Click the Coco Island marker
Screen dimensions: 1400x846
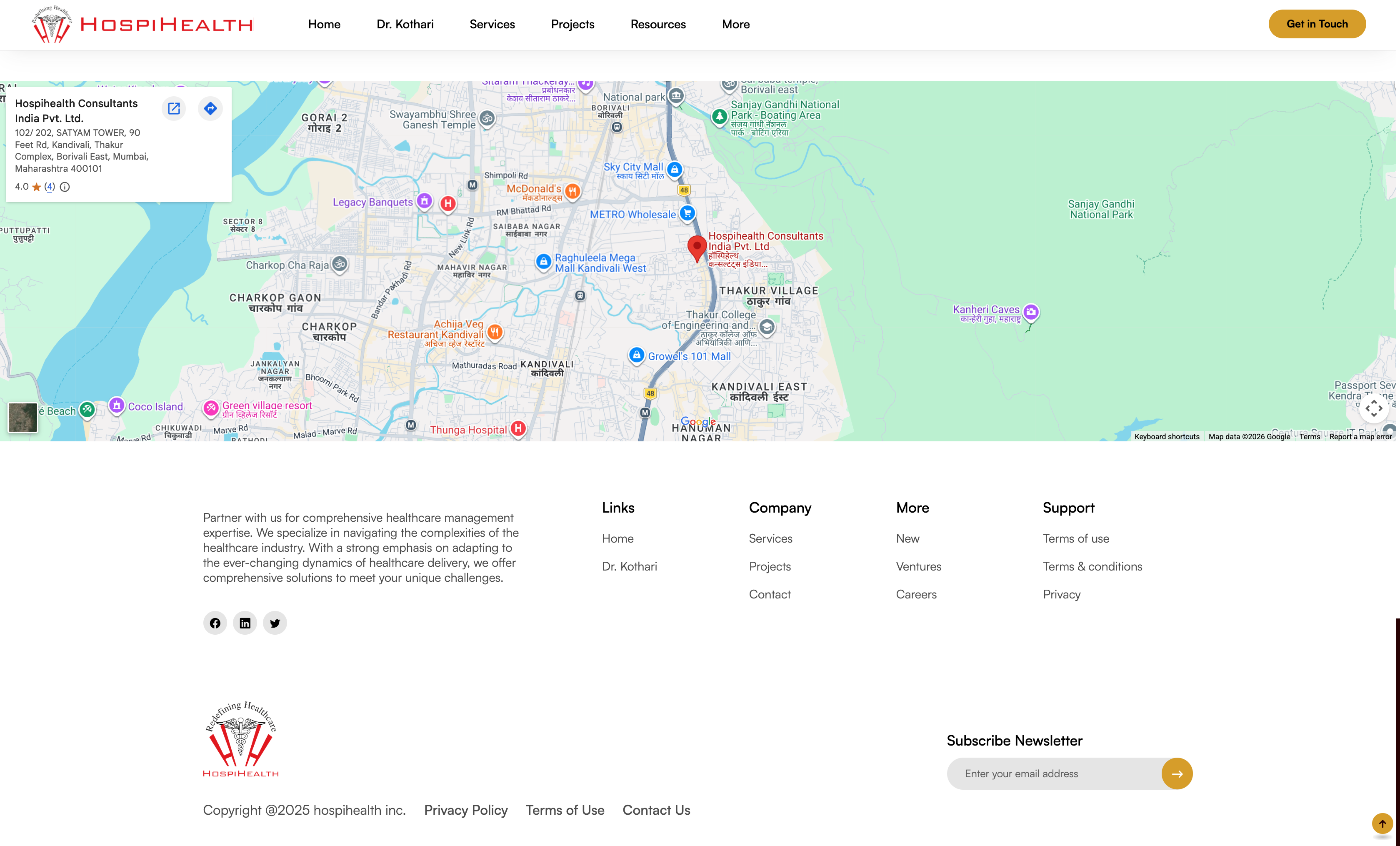coord(117,405)
